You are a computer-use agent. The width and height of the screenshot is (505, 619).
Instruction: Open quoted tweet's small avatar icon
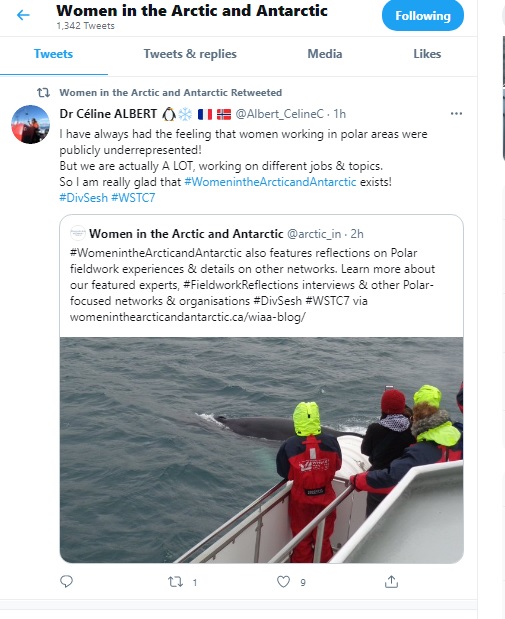pos(78,233)
